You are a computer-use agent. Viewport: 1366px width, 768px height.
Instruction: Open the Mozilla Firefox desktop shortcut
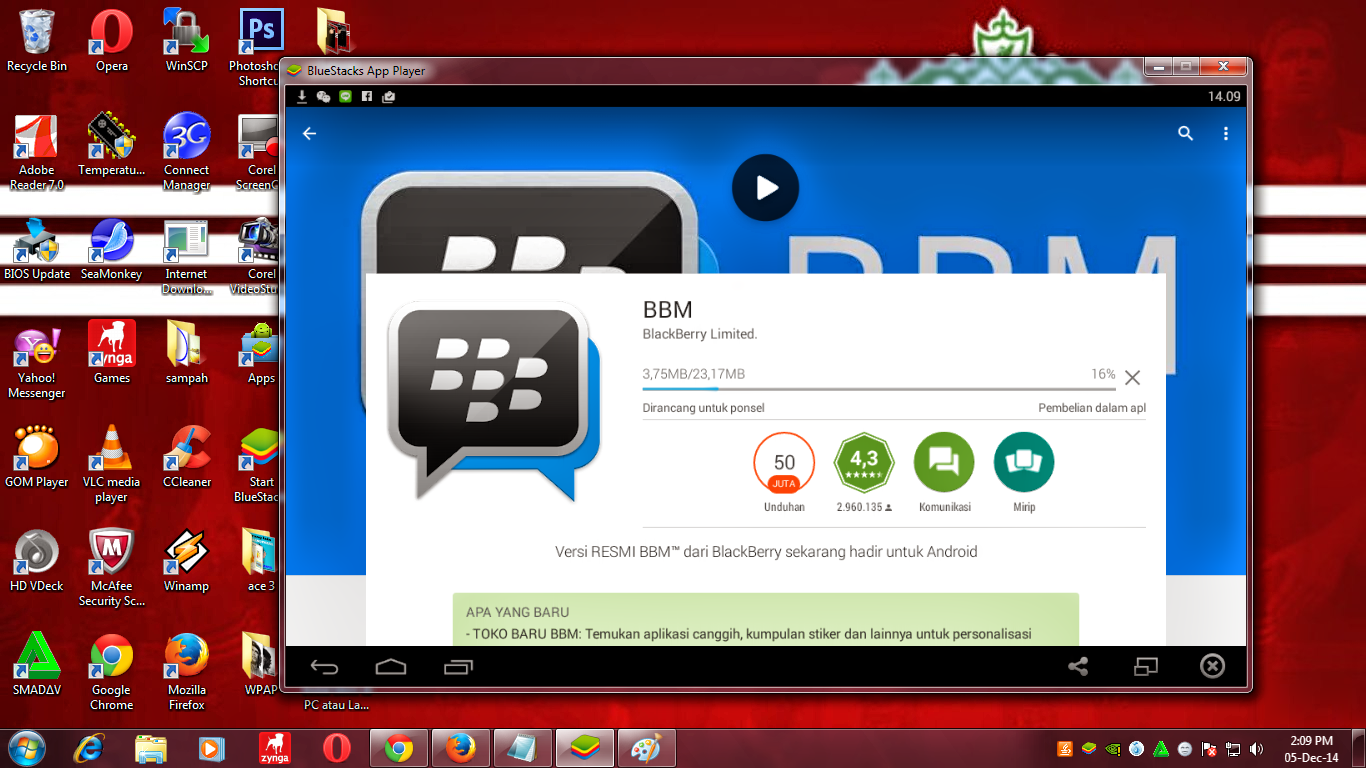pos(187,672)
